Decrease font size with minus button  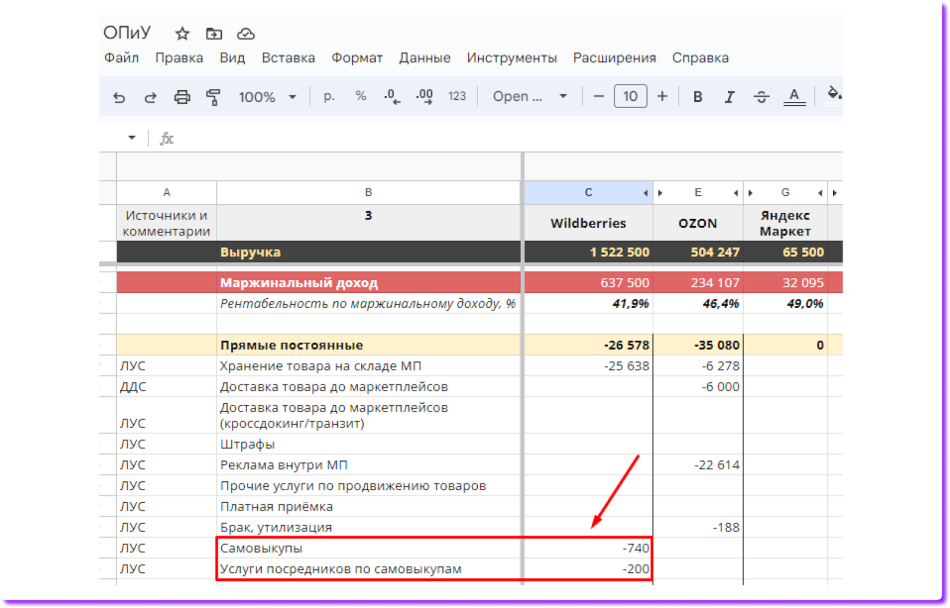pos(598,97)
